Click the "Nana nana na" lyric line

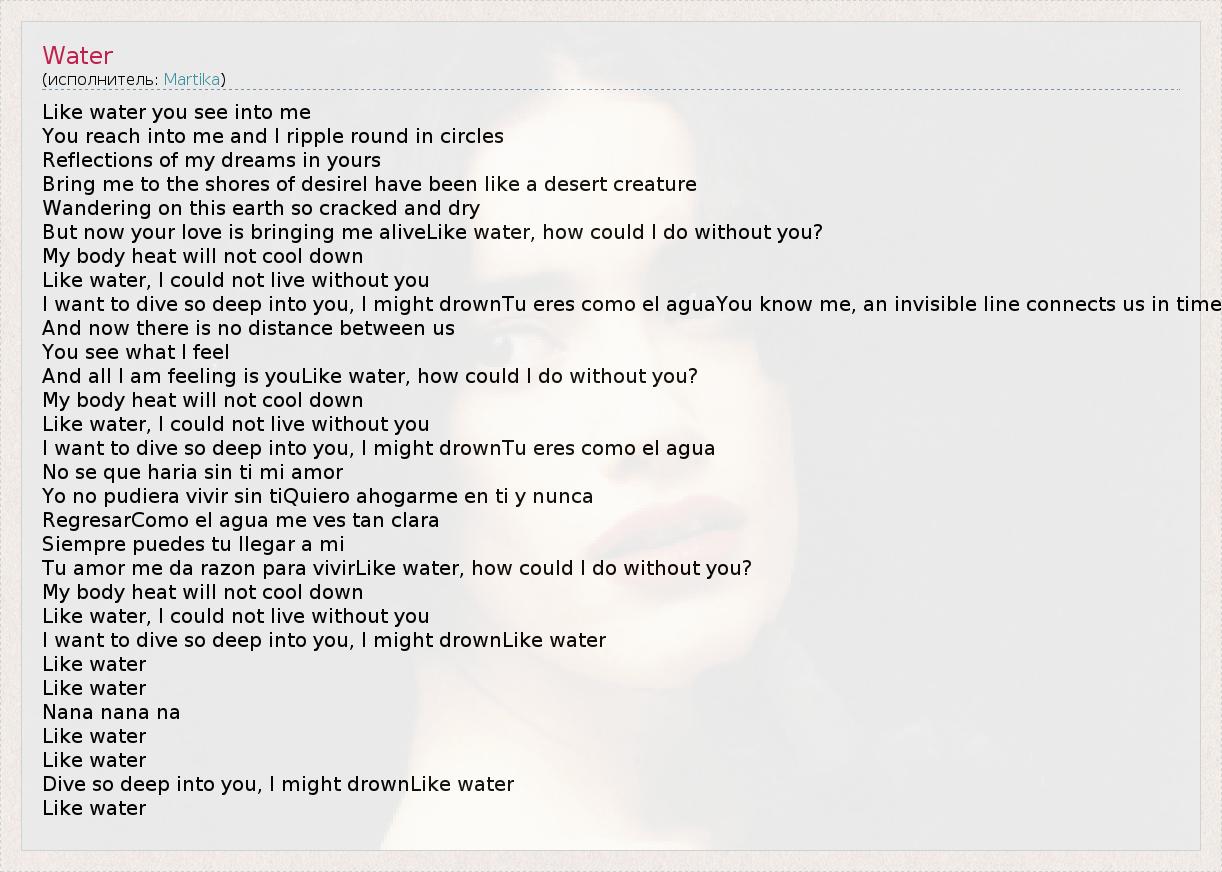(x=111, y=712)
